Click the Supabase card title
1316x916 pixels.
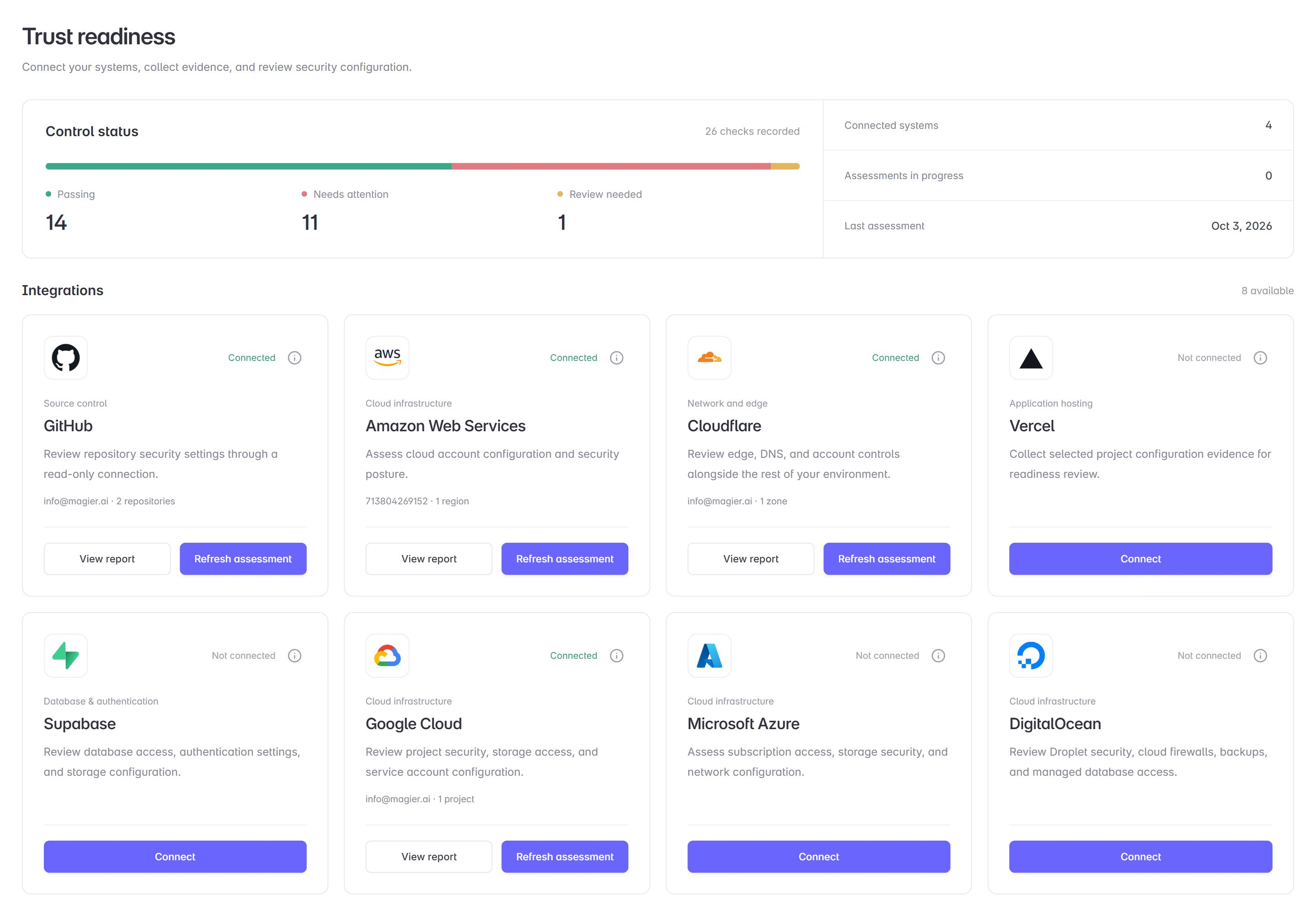pyautogui.click(x=80, y=724)
